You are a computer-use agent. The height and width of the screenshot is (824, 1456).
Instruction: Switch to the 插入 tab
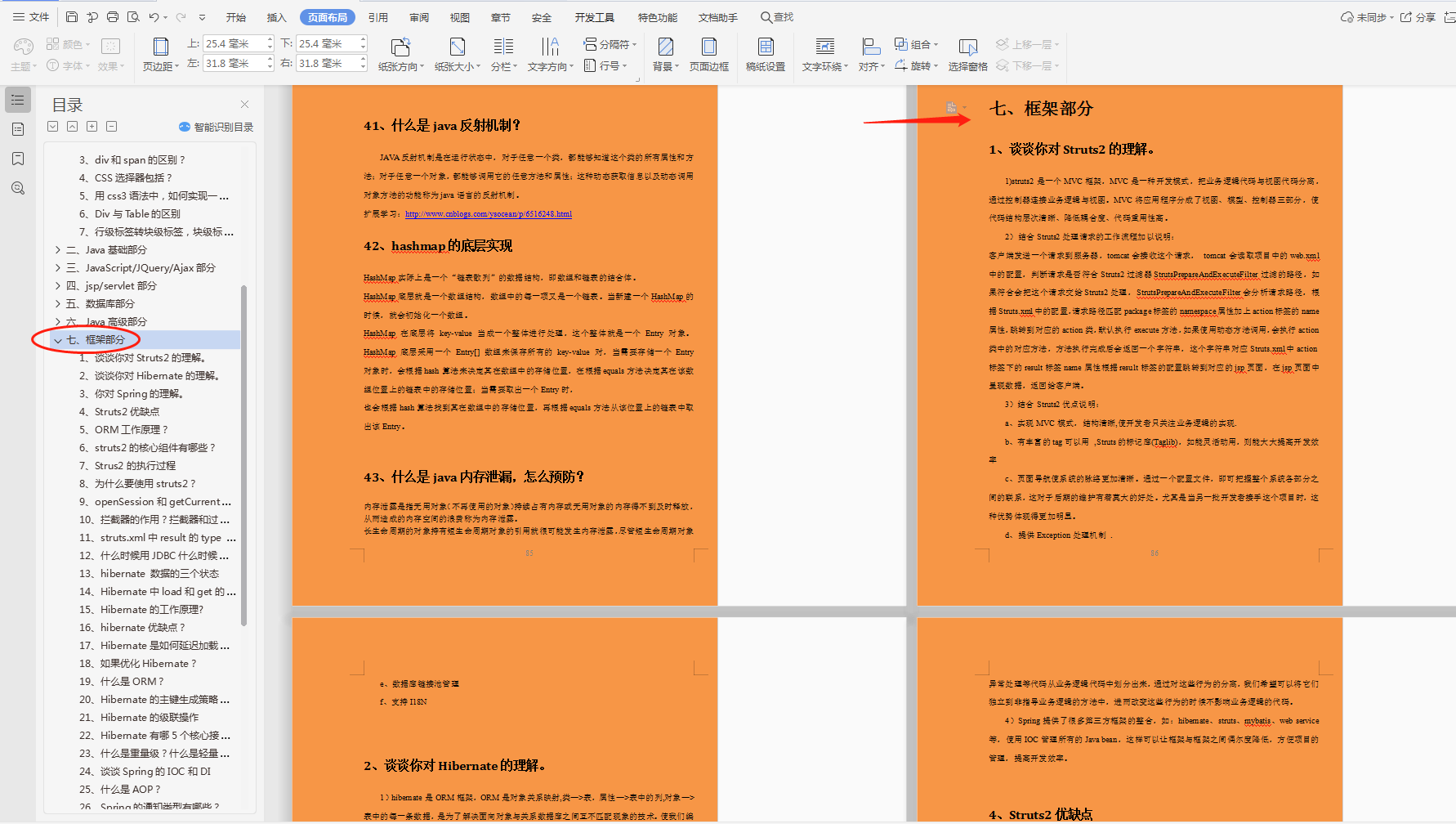277,17
